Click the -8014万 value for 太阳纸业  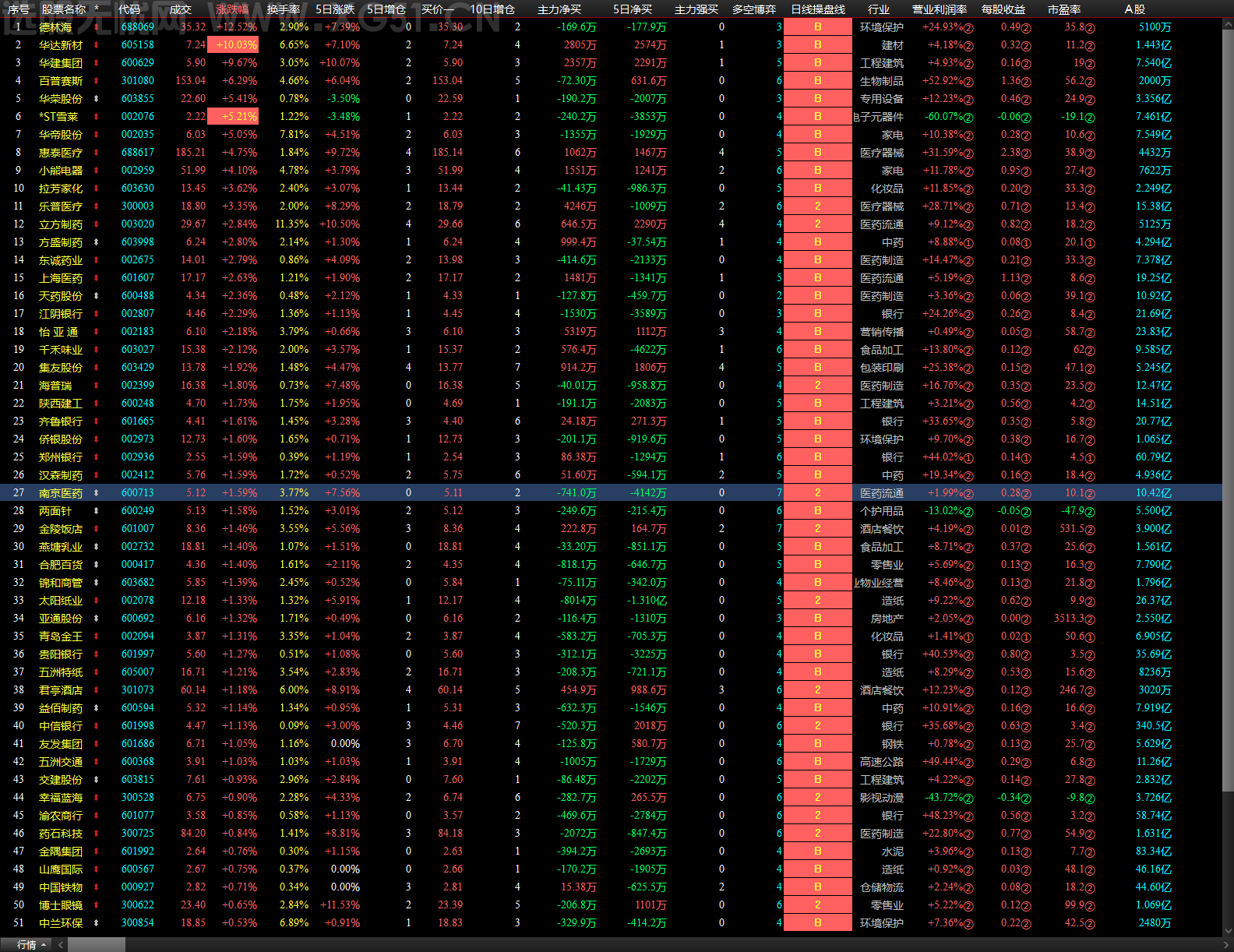tap(578, 601)
